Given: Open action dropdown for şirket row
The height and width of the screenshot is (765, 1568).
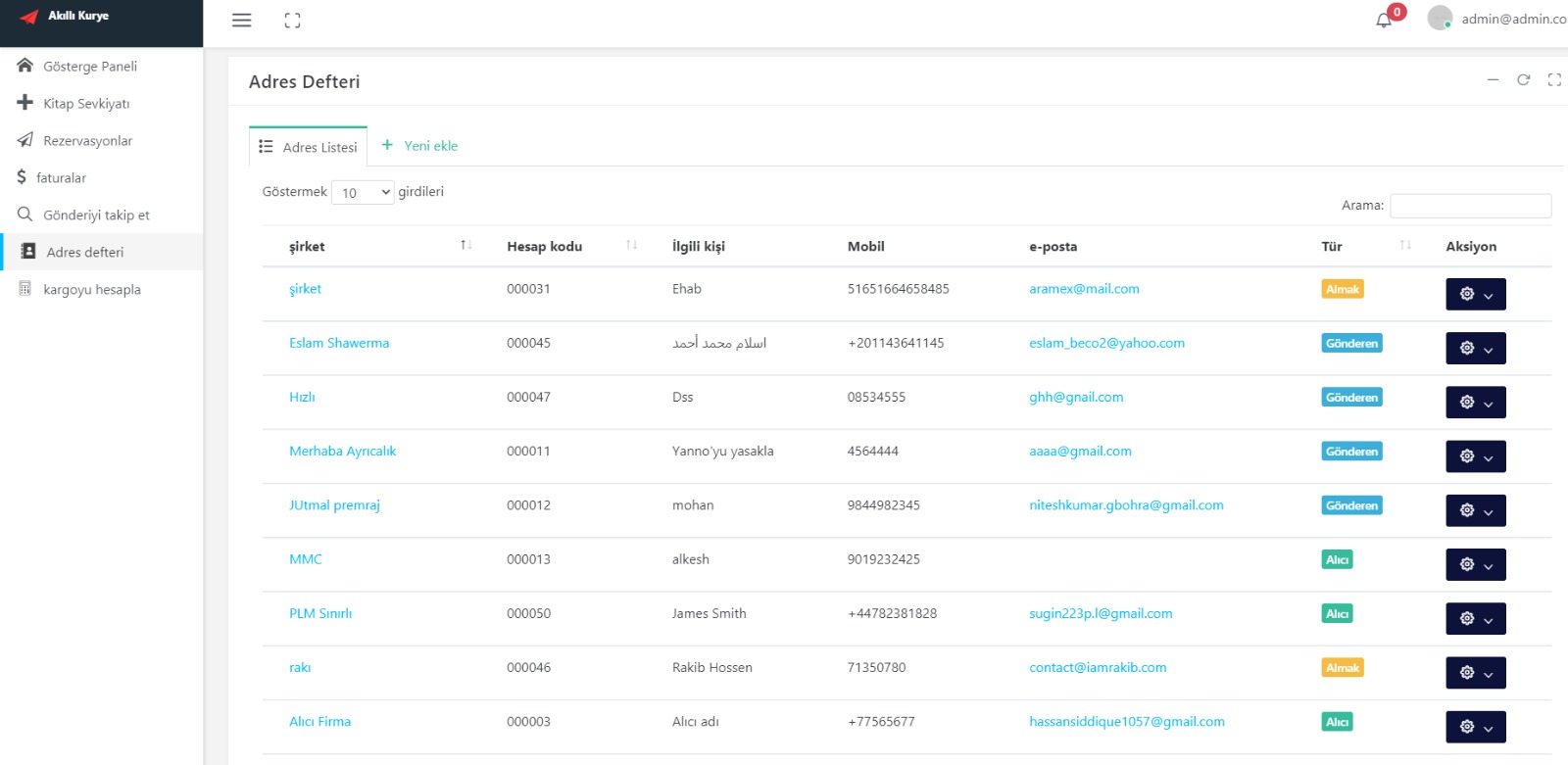Looking at the screenshot, I should click(1476, 294).
